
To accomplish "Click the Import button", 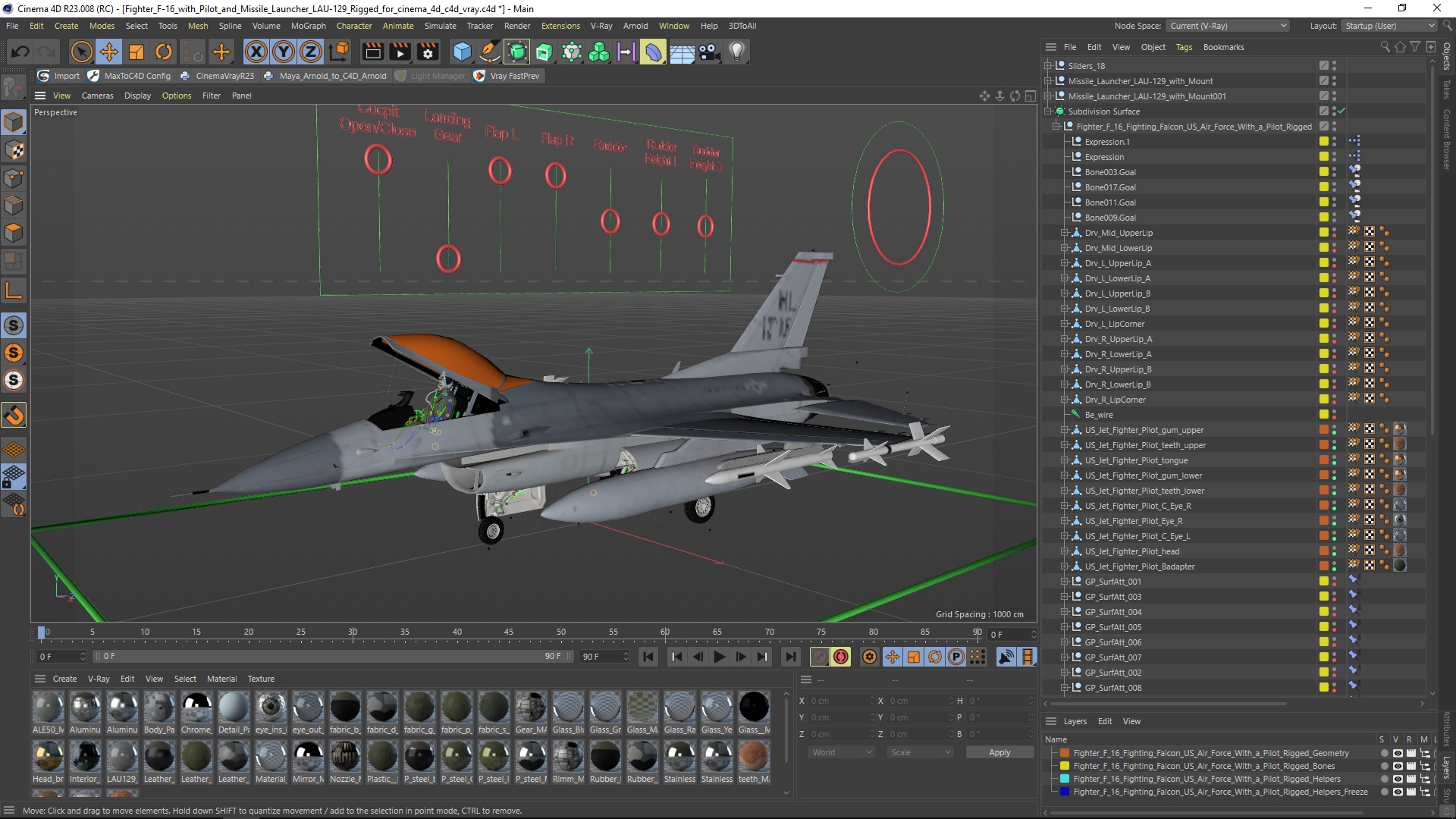I will pyautogui.click(x=58, y=76).
